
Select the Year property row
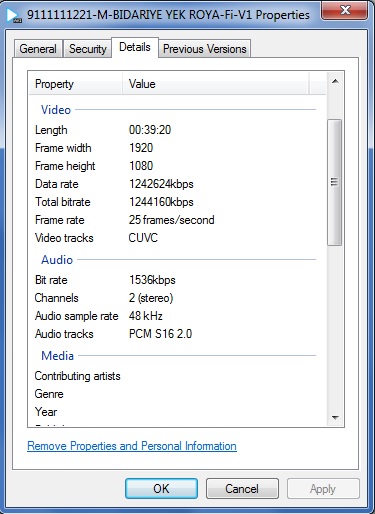[46, 412]
